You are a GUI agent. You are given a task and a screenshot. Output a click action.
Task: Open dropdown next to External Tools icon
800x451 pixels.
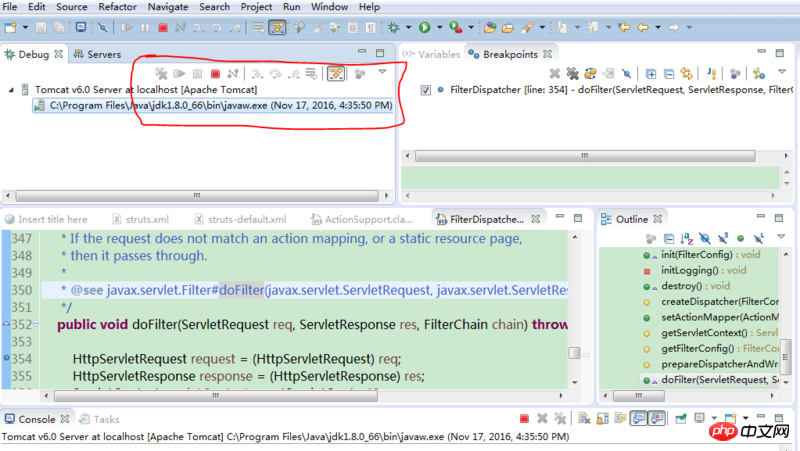click(x=471, y=28)
